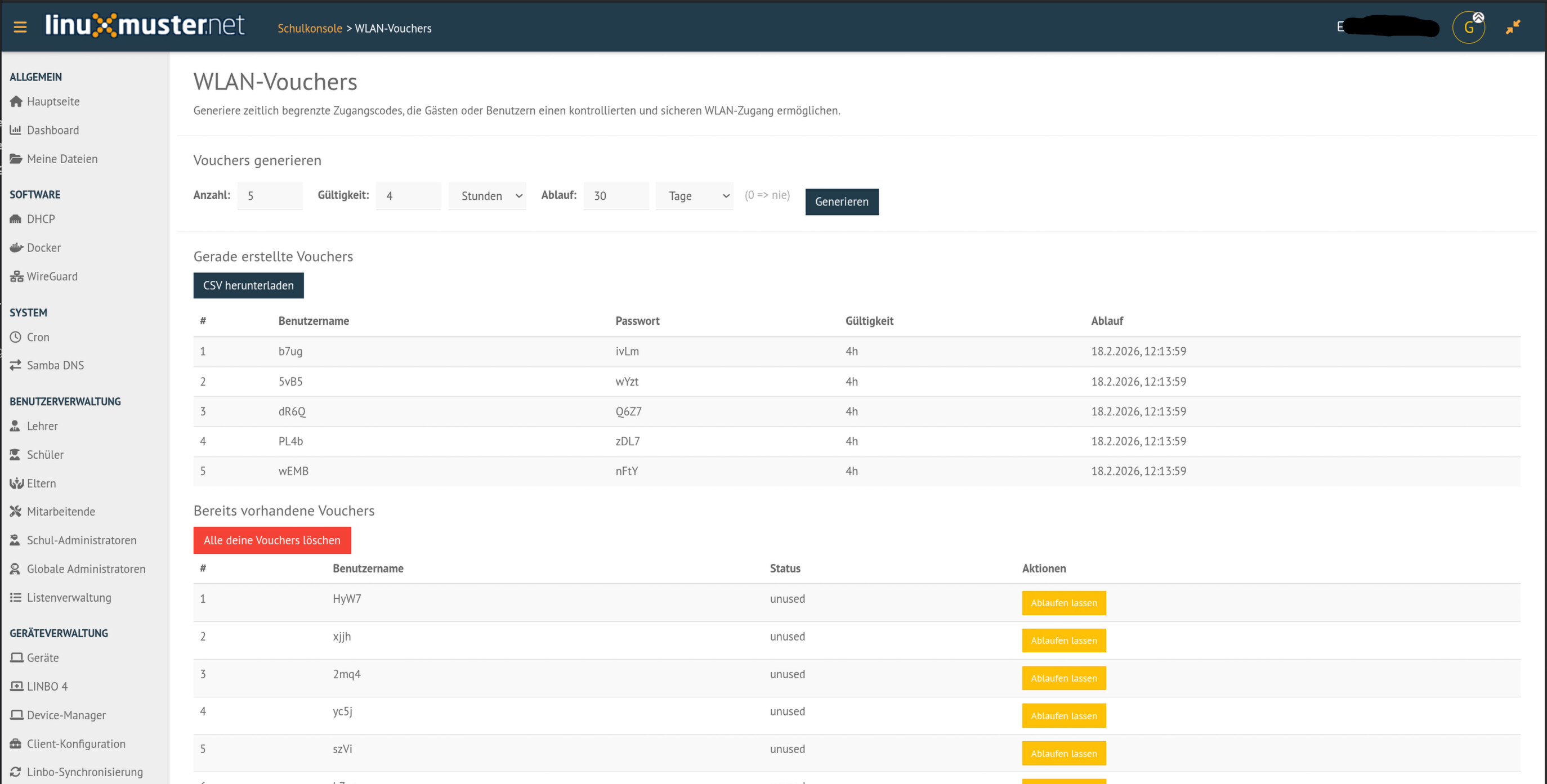Click Alle deine Vouchers löschen

click(x=271, y=540)
